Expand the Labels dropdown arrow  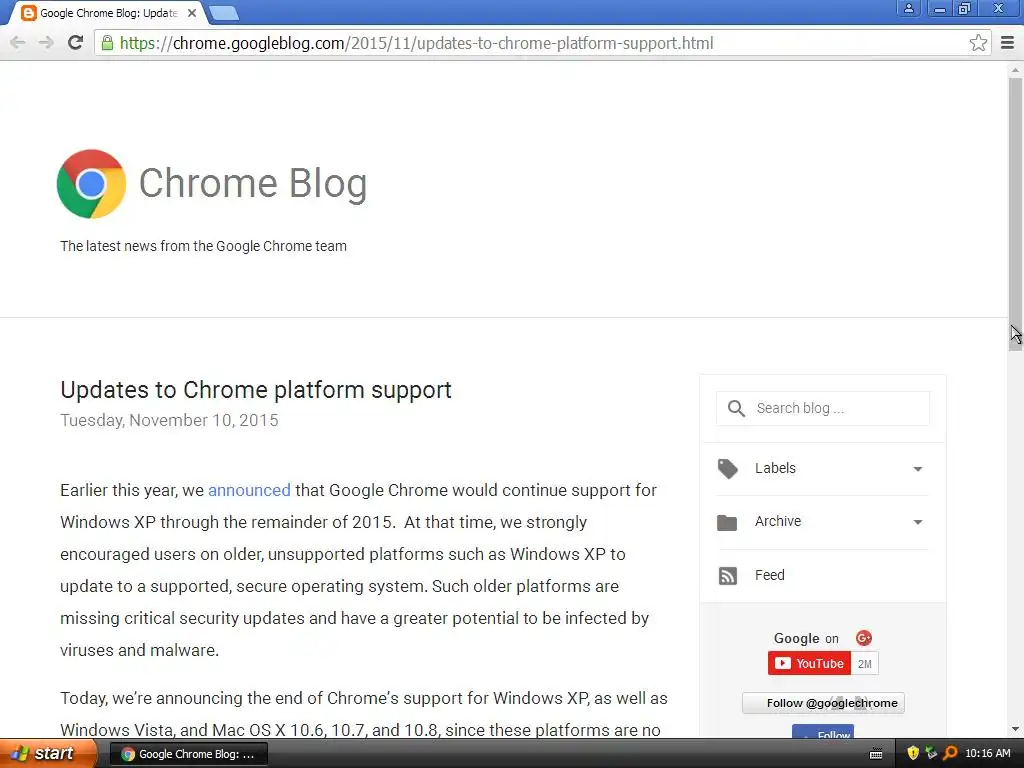tap(918, 469)
